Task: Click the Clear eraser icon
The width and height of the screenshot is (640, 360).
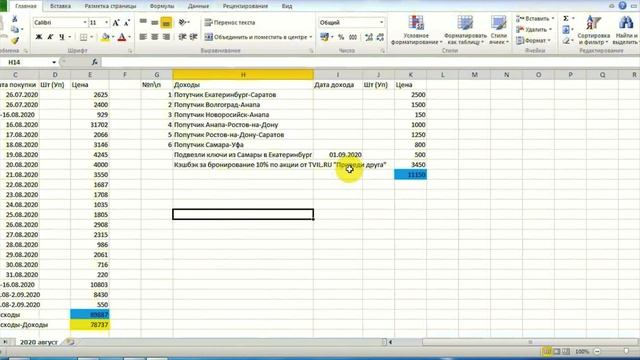Action: 566,40
